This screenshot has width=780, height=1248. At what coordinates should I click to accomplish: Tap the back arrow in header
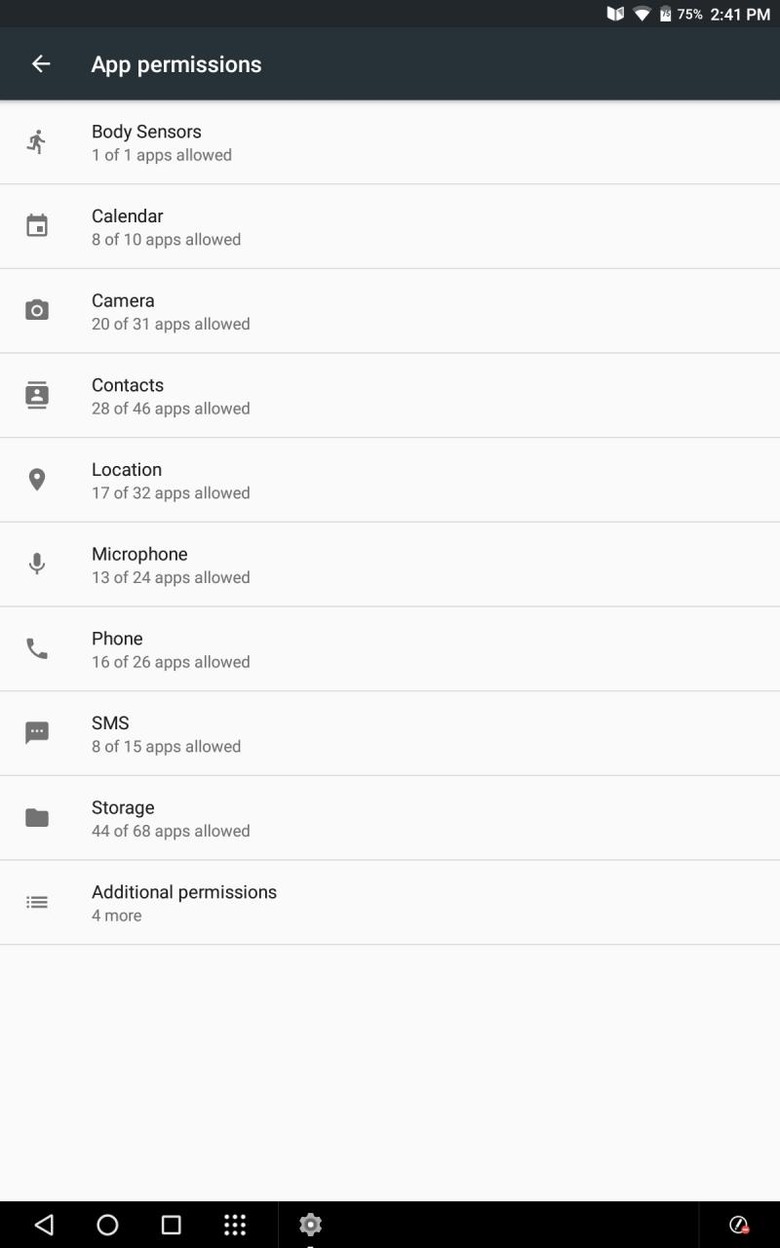41,64
